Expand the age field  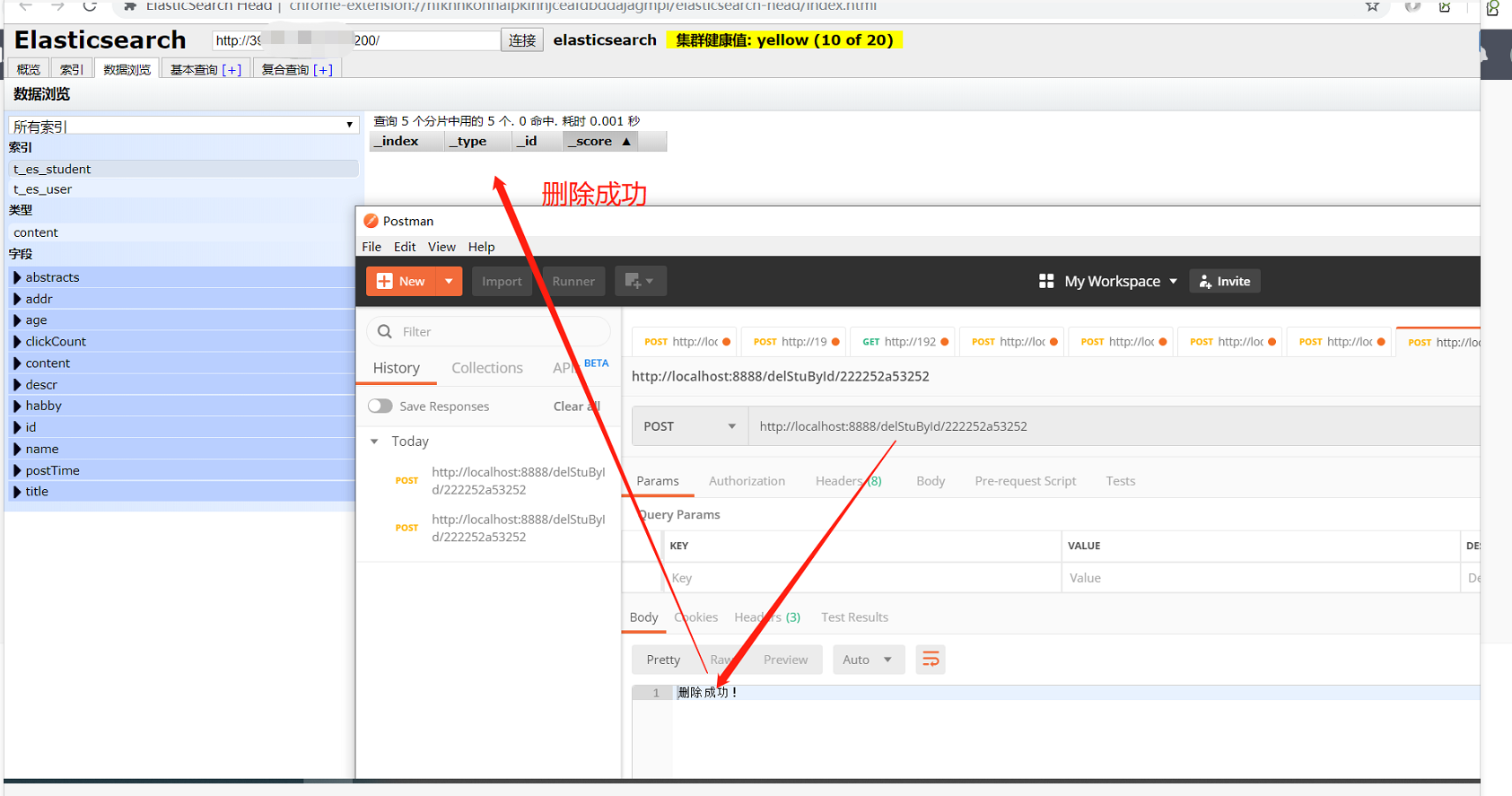17,320
